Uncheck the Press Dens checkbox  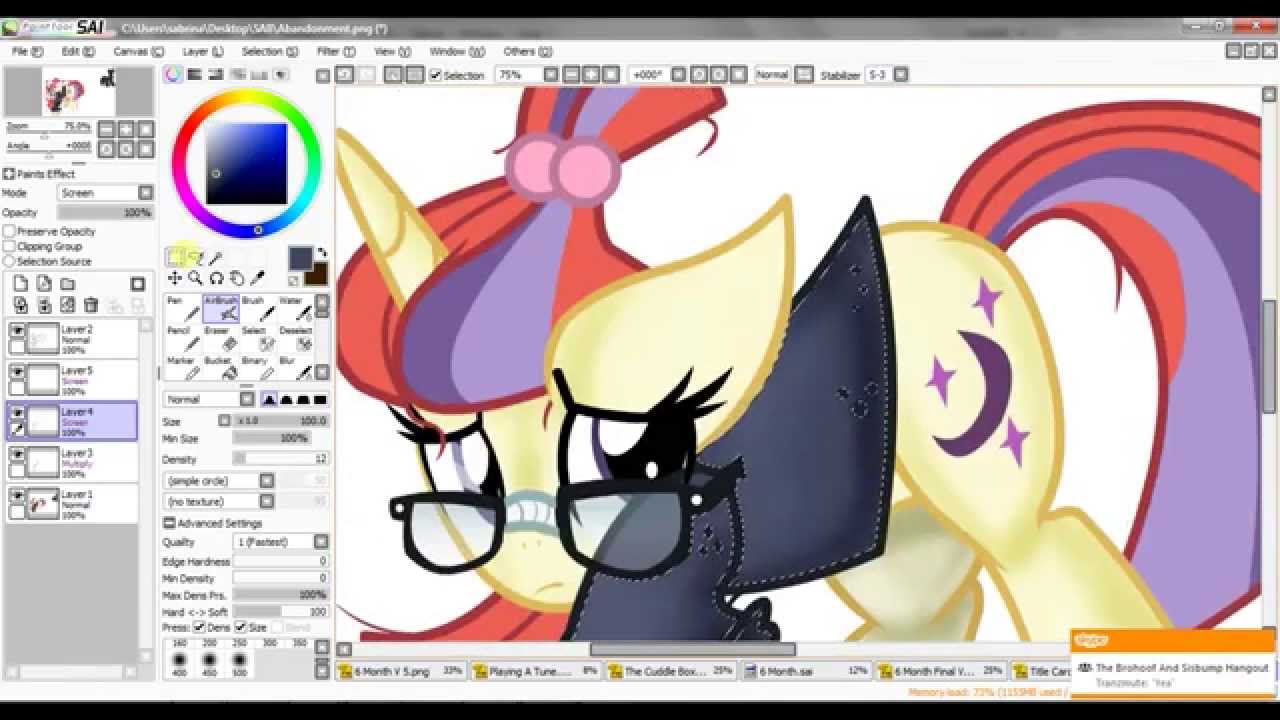click(199, 627)
